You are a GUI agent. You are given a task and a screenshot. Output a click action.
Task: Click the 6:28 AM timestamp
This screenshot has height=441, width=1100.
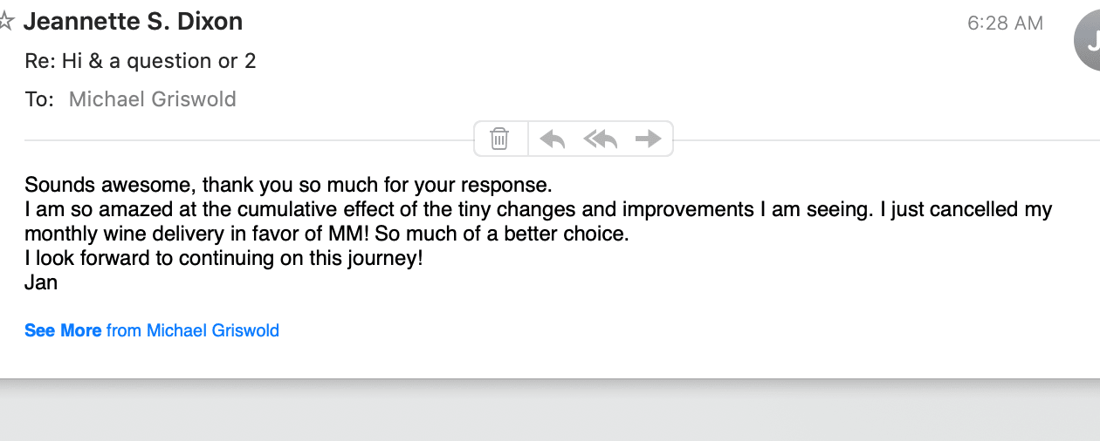1005,23
